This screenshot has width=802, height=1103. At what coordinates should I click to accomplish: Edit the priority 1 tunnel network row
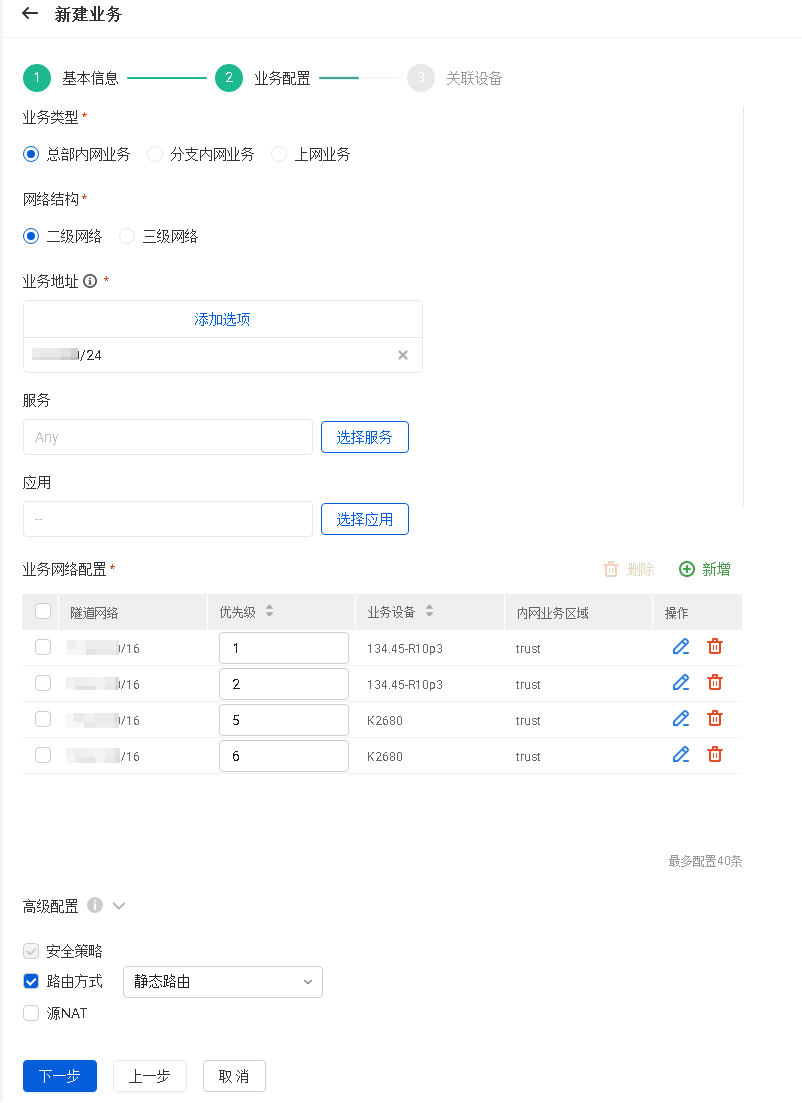(681, 647)
